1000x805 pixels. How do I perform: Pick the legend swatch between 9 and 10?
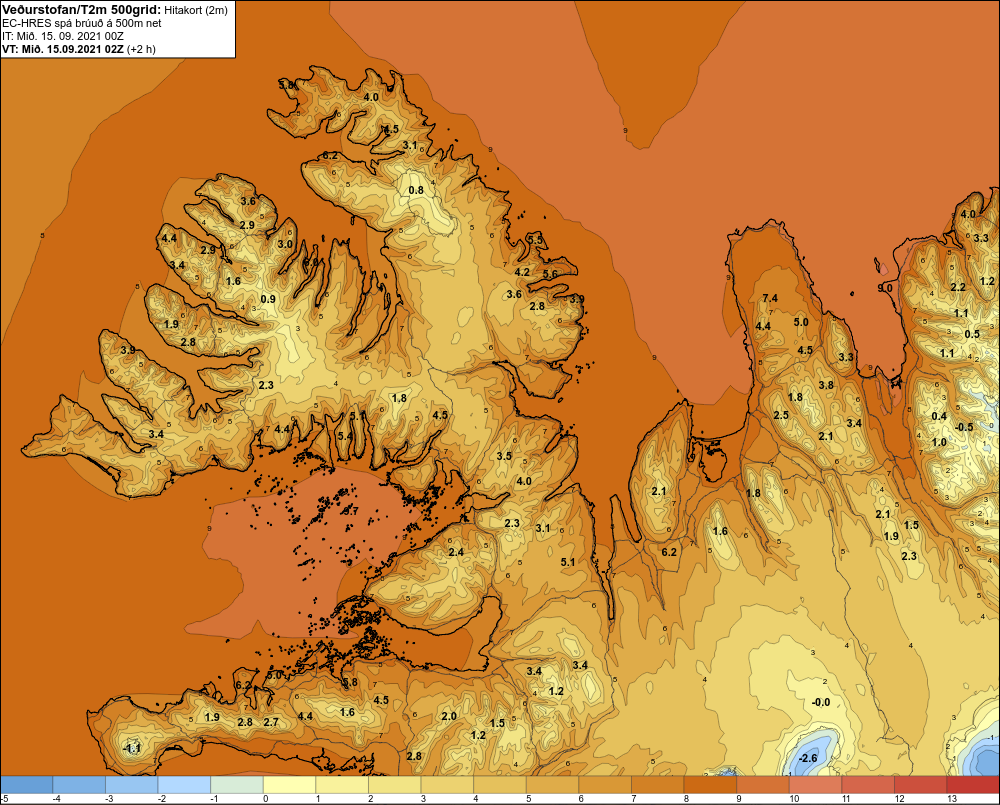point(763,785)
